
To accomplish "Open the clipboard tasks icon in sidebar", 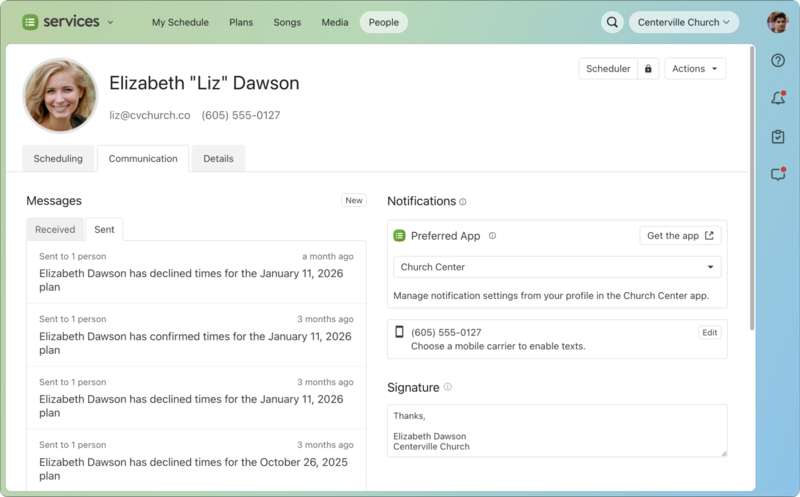I will 778,136.
